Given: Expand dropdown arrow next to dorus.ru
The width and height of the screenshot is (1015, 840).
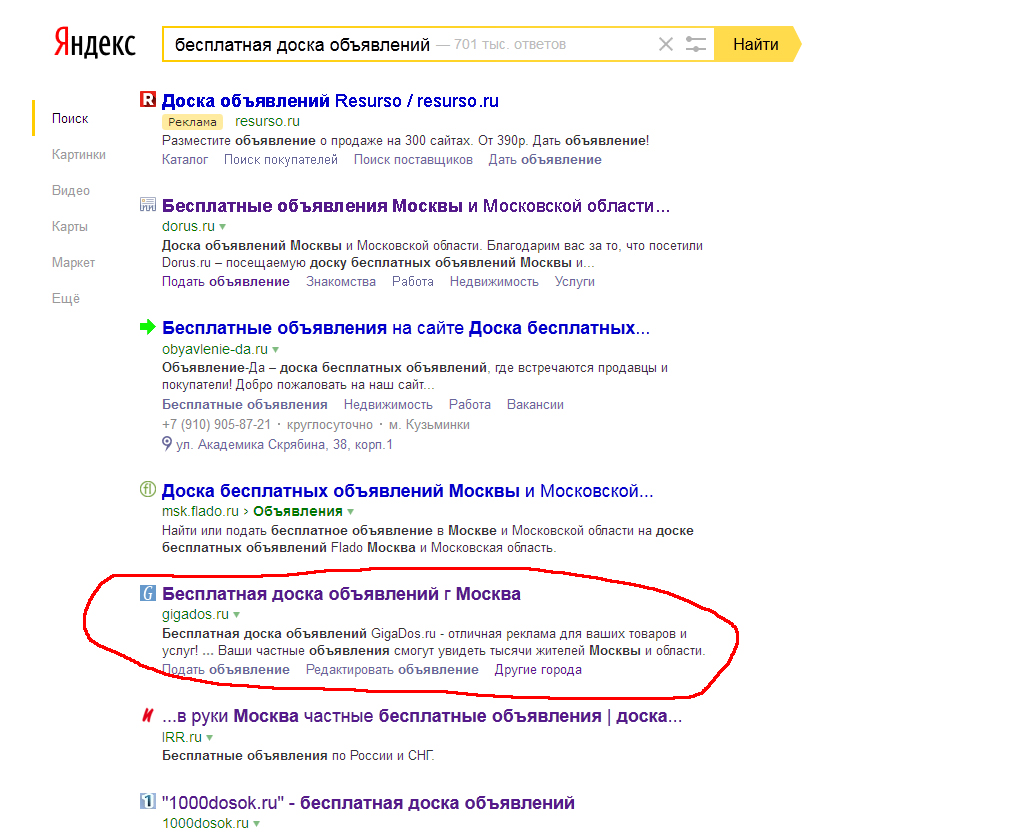Looking at the screenshot, I should click(223, 227).
